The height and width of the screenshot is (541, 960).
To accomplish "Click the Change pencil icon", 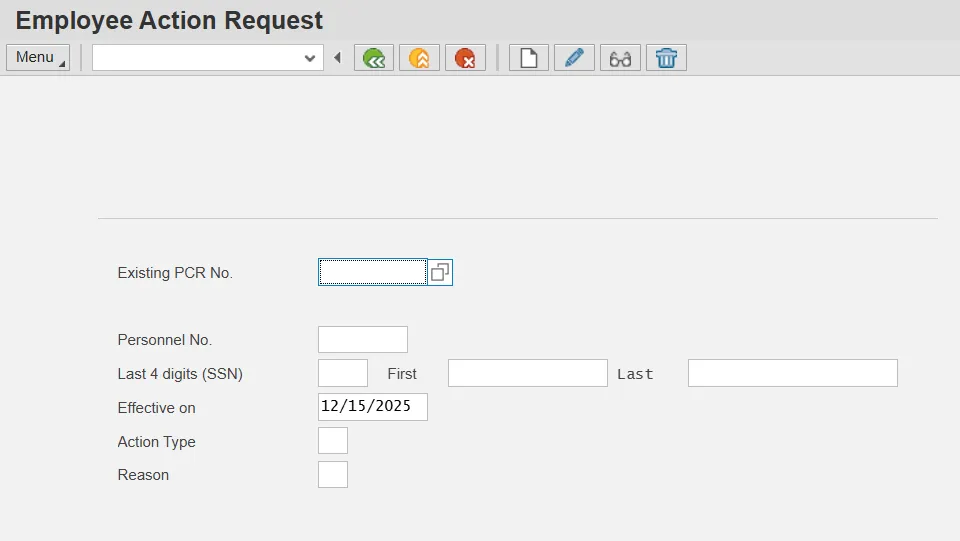I will tap(574, 58).
